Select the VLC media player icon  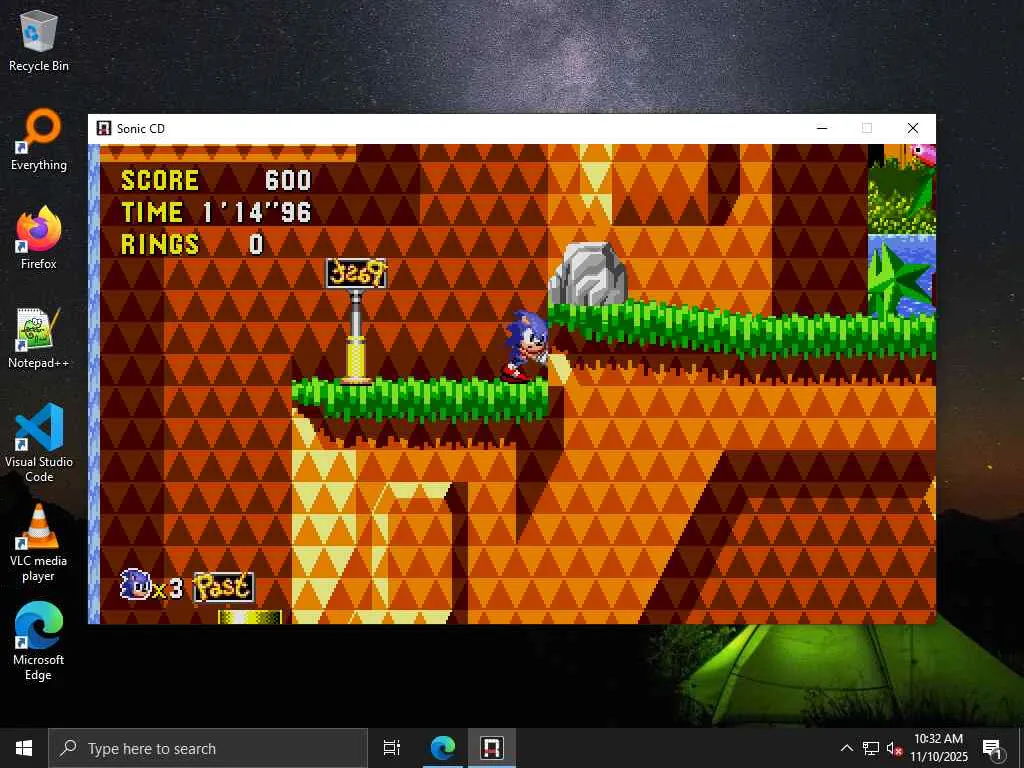click(x=39, y=543)
